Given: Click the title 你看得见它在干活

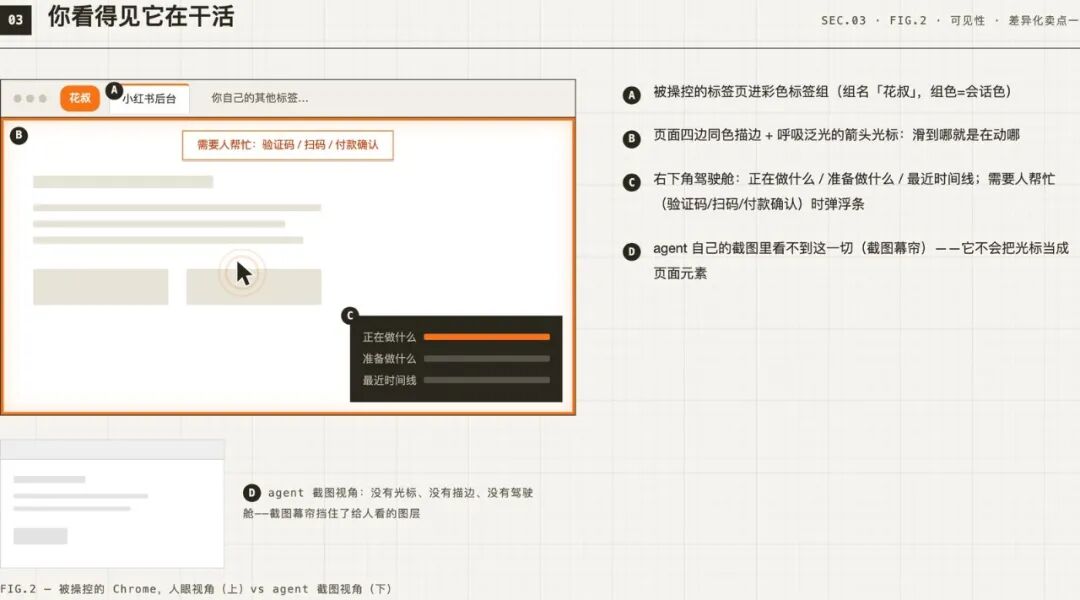Looking at the screenshot, I should (x=141, y=16).
